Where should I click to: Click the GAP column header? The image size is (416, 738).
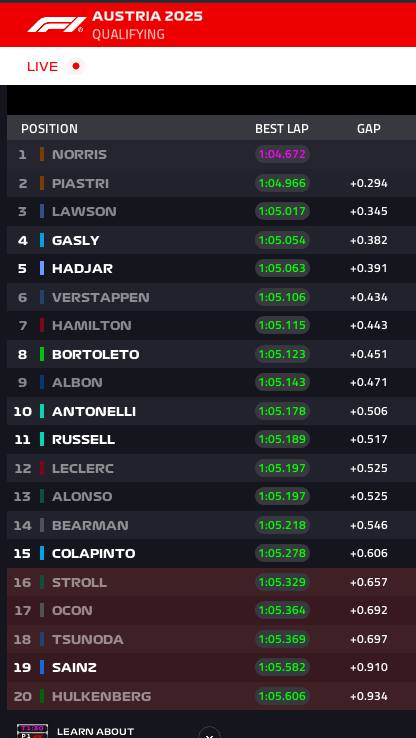(x=368, y=128)
